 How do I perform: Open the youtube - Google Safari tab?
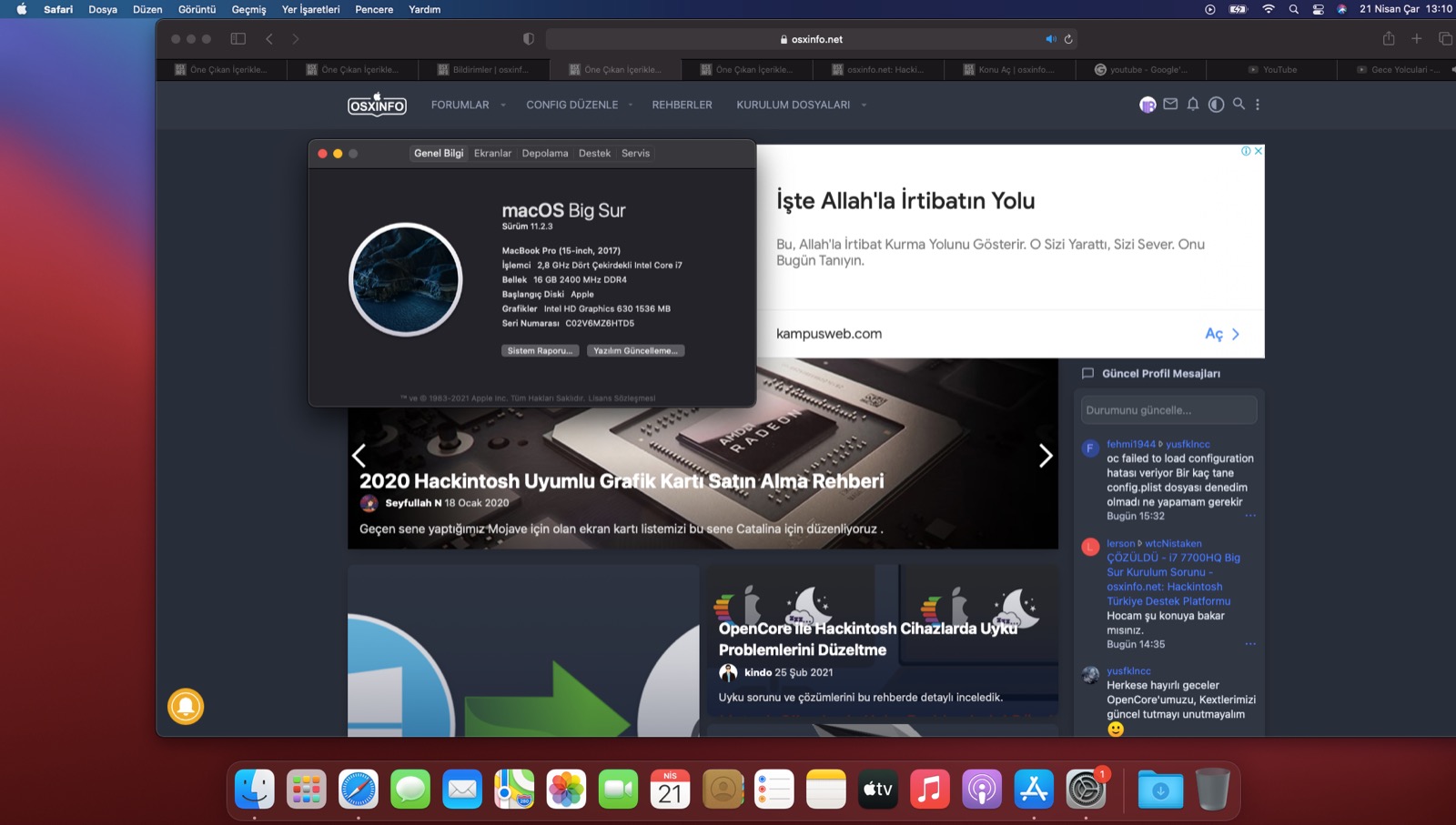[1141, 69]
